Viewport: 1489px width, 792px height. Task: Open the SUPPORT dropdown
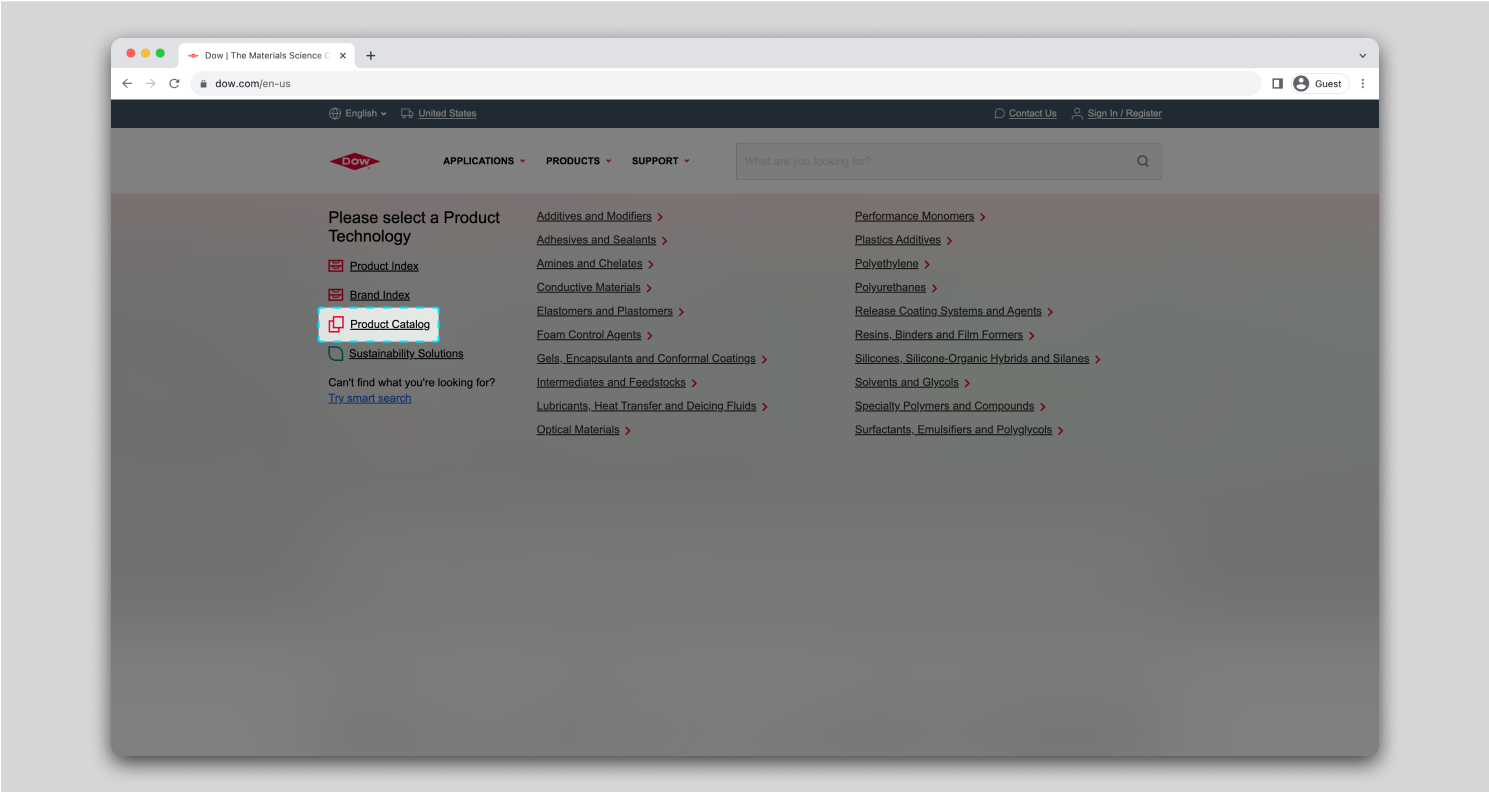(660, 161)
